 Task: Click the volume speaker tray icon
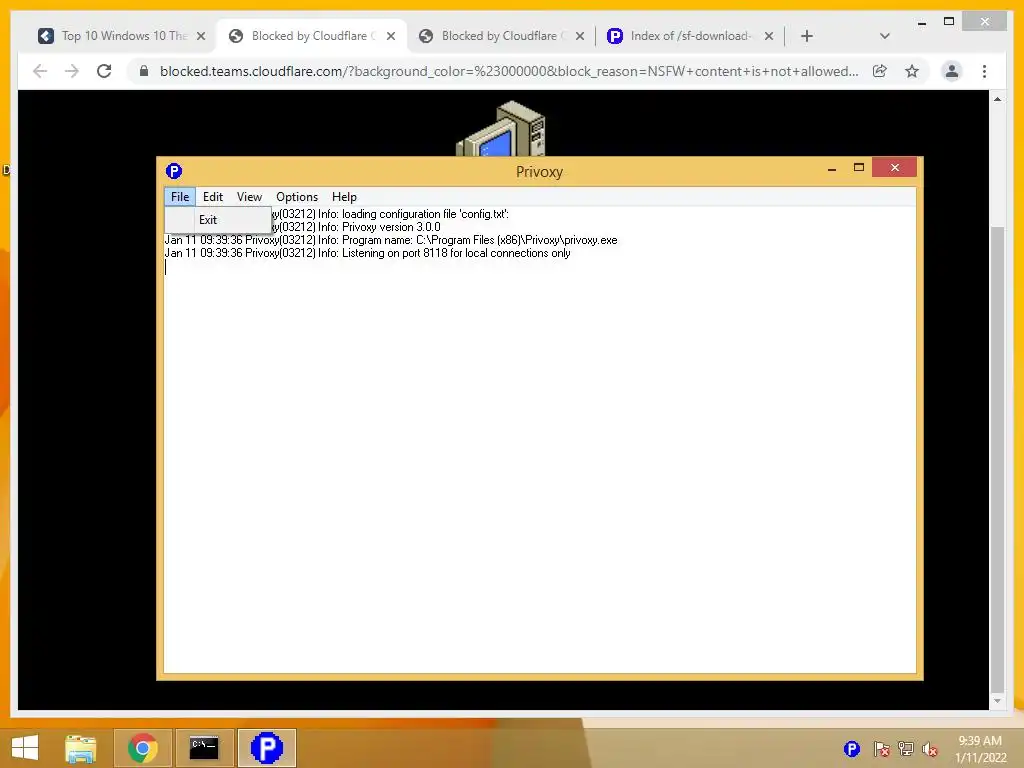[929, 750]
